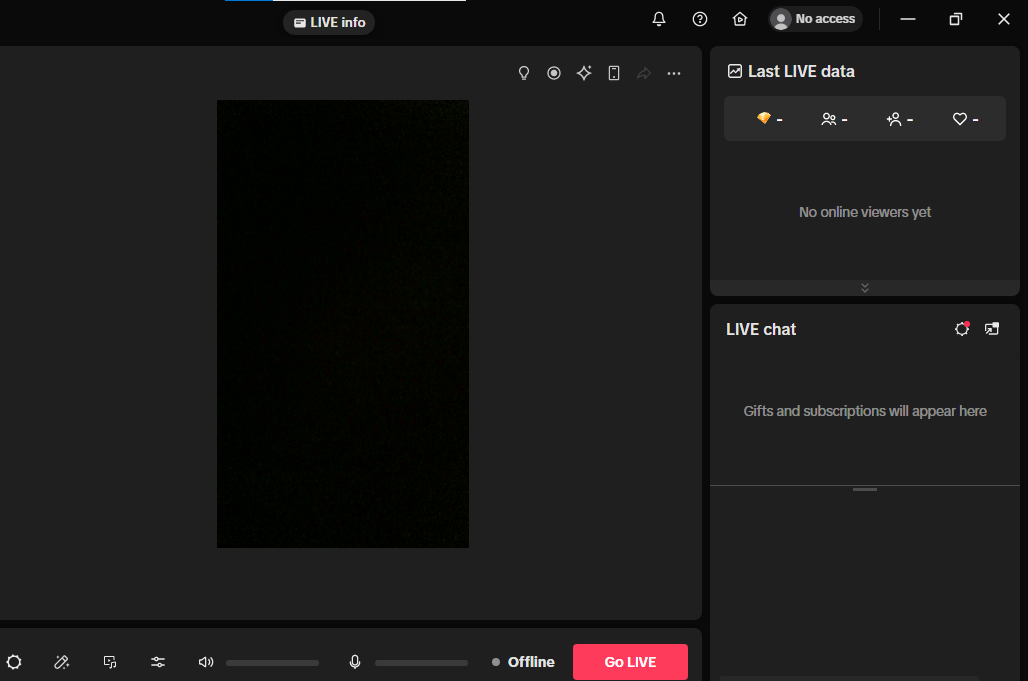Open the help question mark icon

click(699, 18)
